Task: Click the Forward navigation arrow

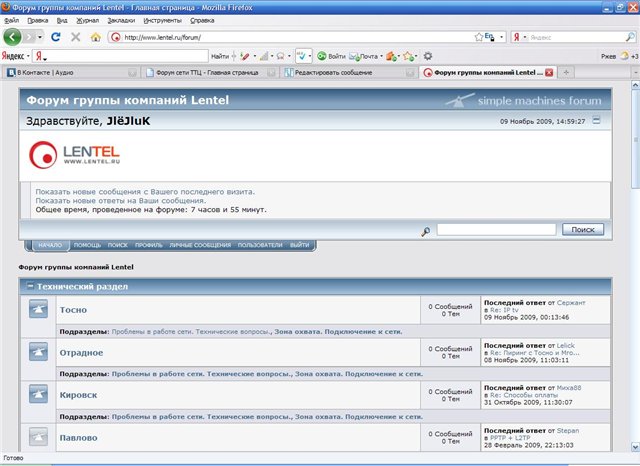Action: click(x=29, y=37)
